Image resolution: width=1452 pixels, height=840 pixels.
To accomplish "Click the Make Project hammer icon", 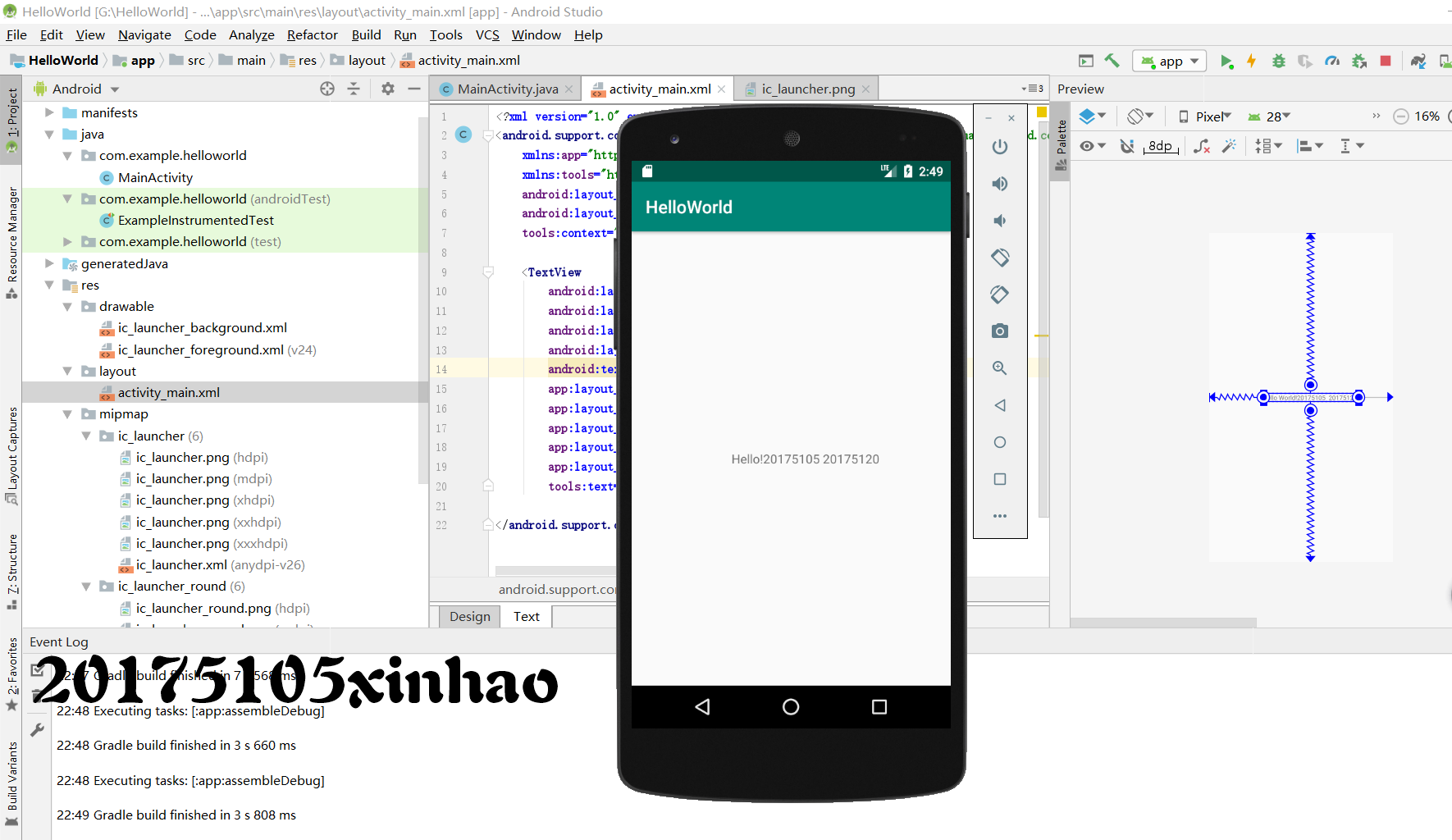I will click(x=1112, y=61).
